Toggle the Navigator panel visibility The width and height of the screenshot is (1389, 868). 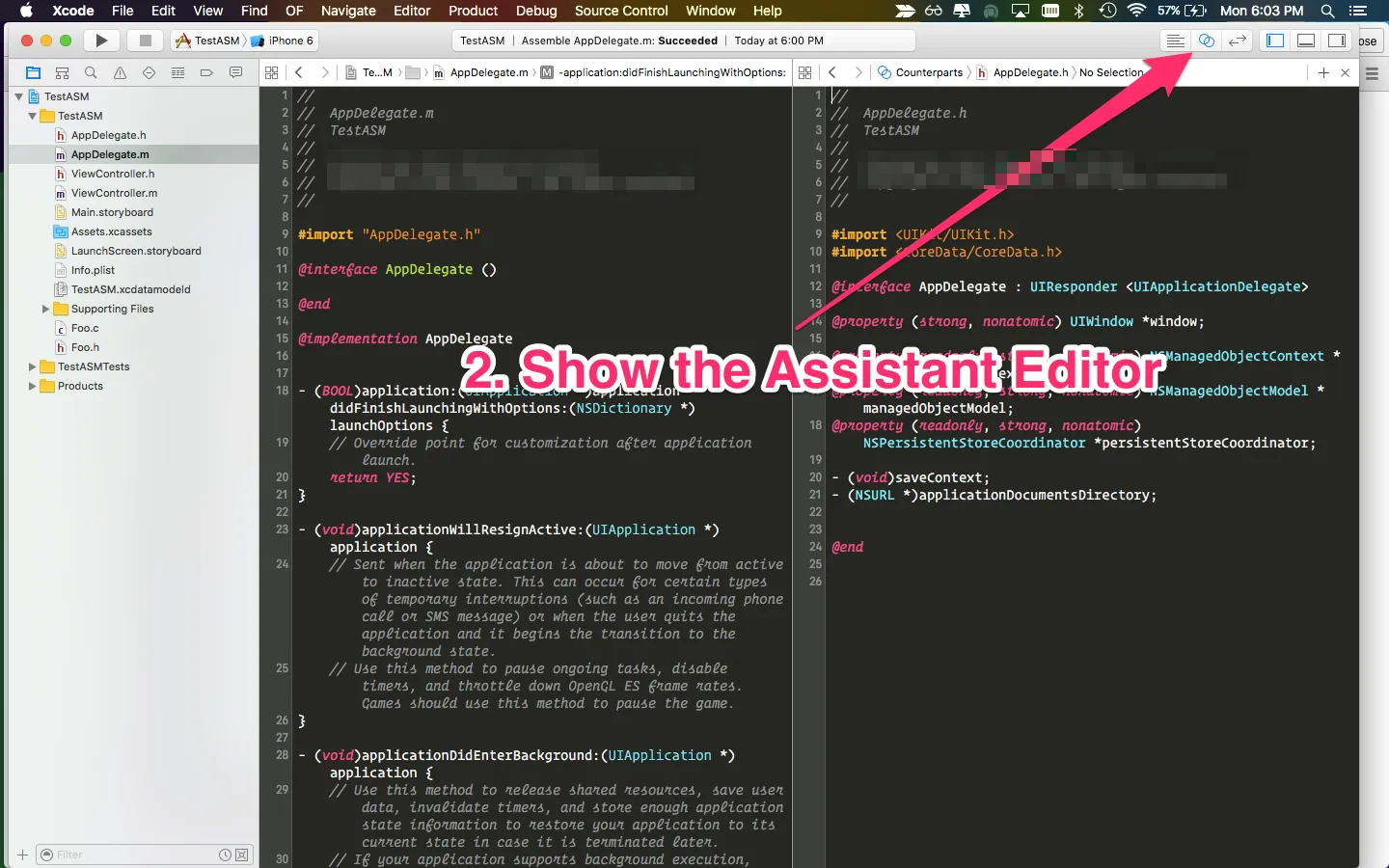(1275, 41)
